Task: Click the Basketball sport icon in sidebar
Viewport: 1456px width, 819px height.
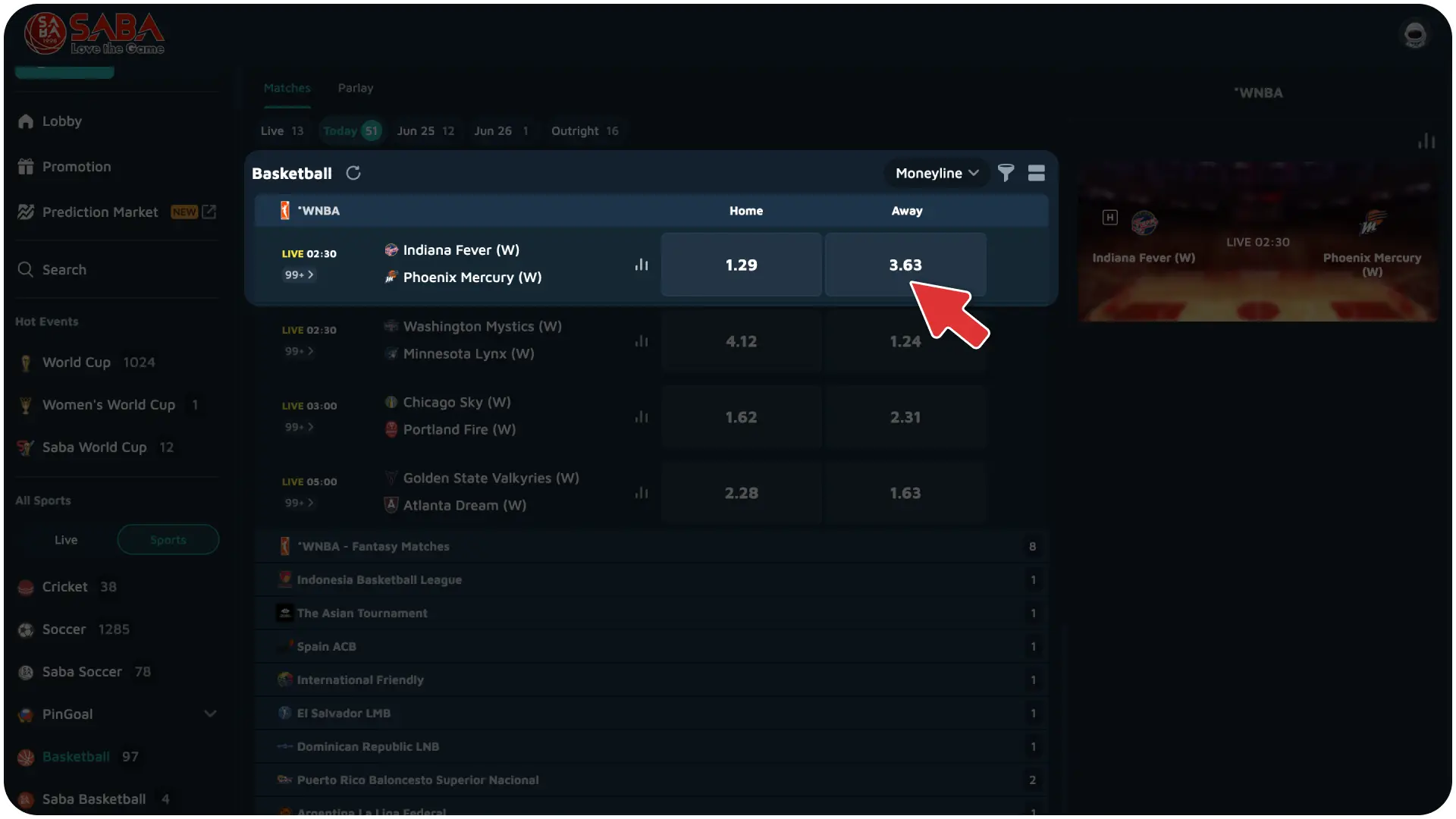Action: (26, 758)
